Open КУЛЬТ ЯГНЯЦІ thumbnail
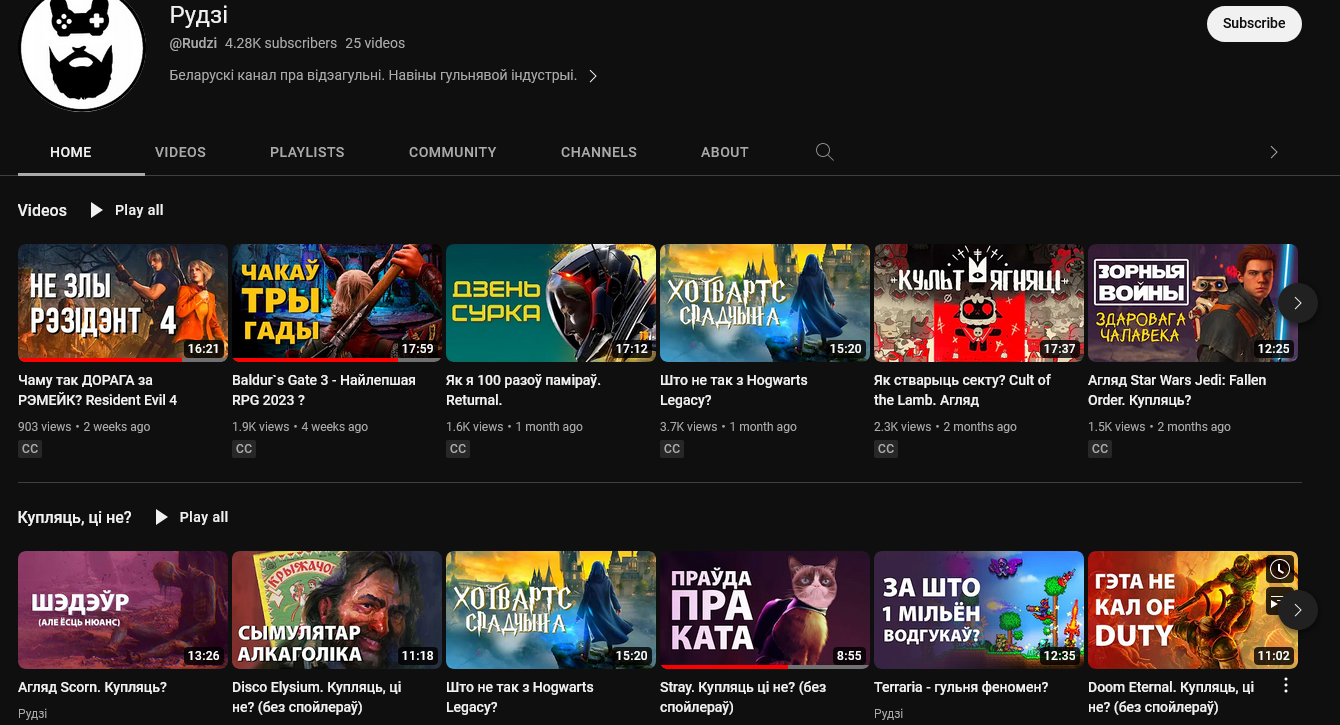 point(979,303)
